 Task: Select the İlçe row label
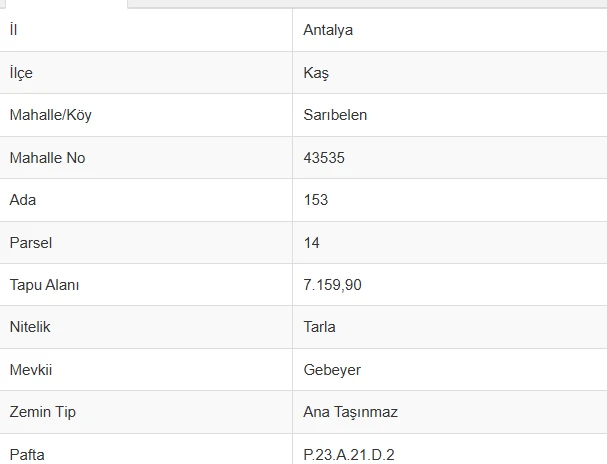(22, 73)
